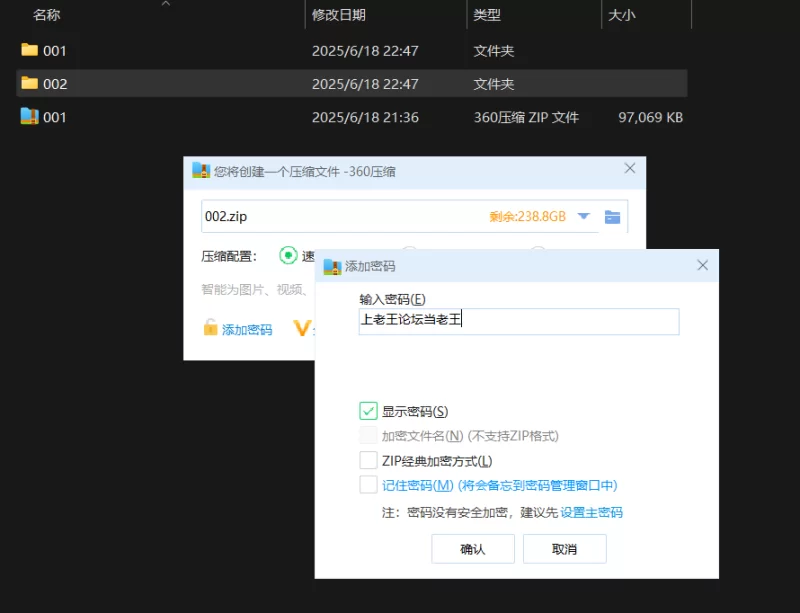
Task: Enable the ZIP经典加密方式 checkbox
Action: pos(368,461)
